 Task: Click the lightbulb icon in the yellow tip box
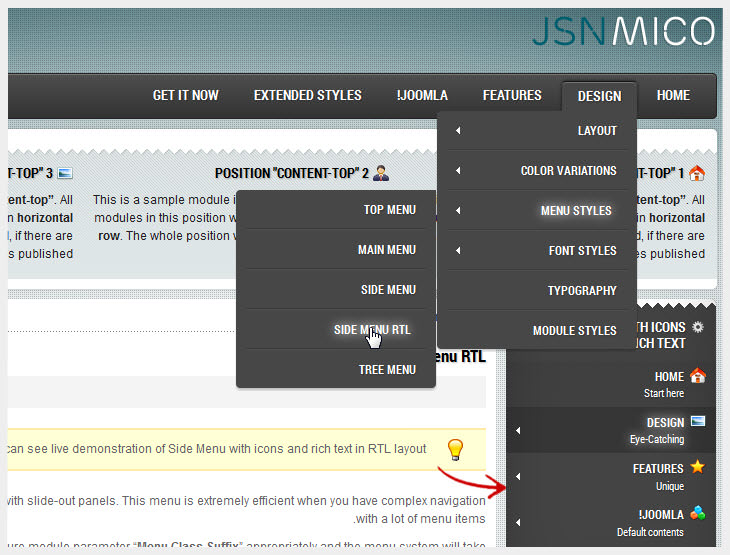pos(455,449)
